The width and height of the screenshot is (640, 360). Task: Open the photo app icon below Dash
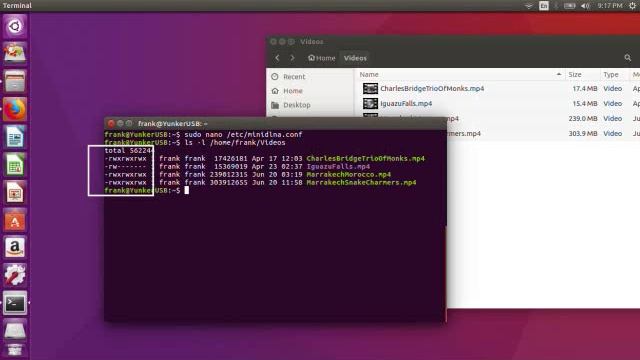coord(15,53)
